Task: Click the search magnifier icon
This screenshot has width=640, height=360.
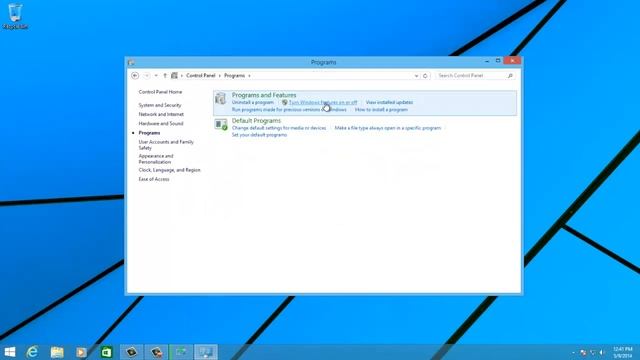Action: (510, 76)
